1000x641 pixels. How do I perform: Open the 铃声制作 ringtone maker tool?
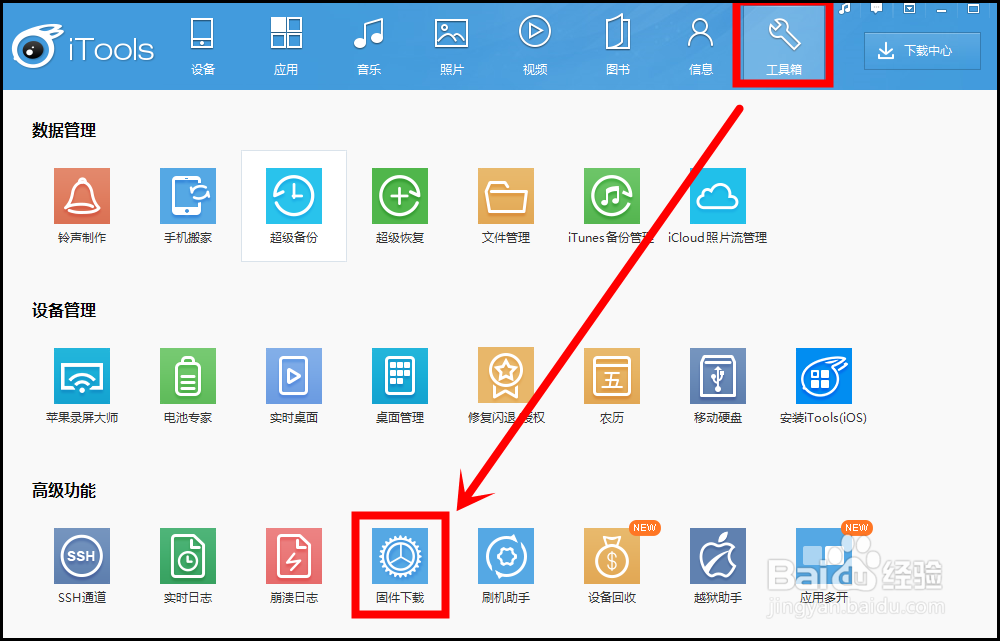82,196
